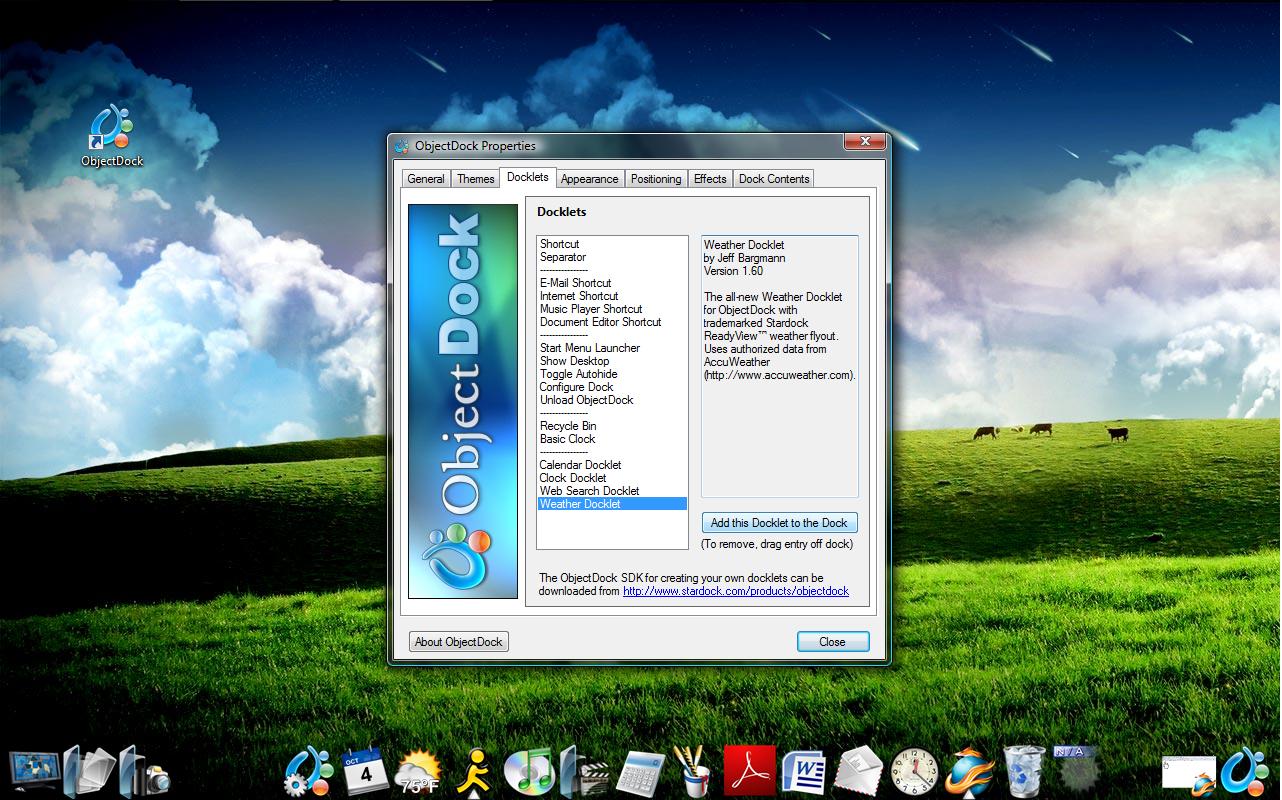Click the computer monitor icon in the dock
Screen dimensions: 1282x800
33,770
